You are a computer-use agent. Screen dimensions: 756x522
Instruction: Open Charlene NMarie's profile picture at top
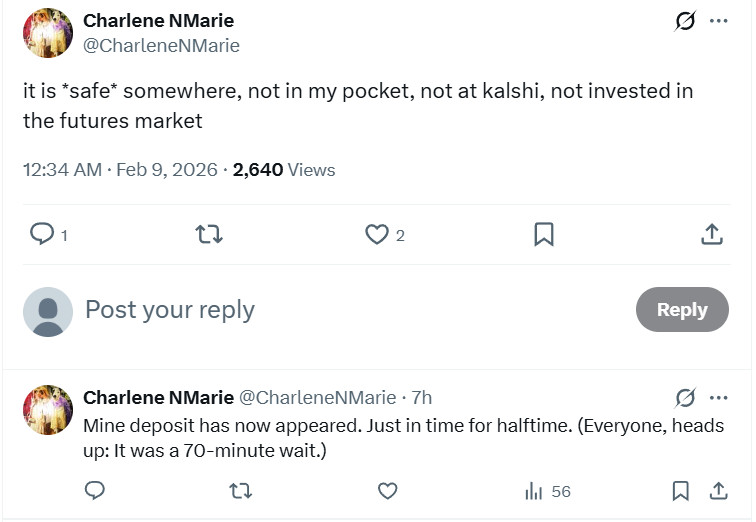[x=48, y=33]
